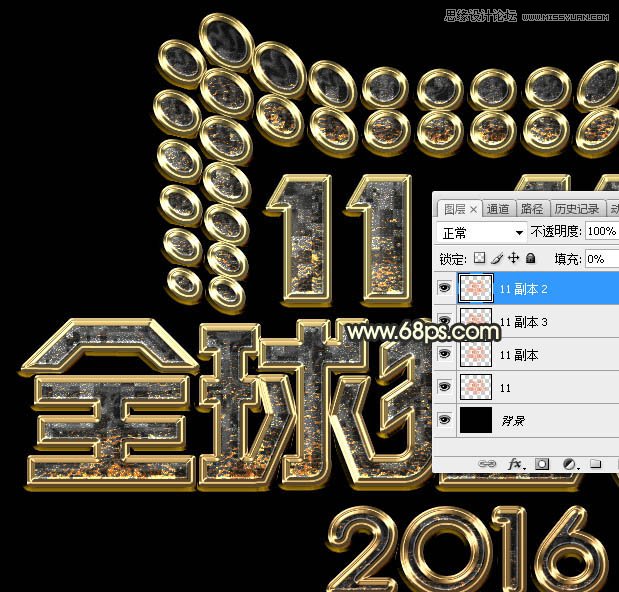Screen dimensions: 619x592
Task: Select the 11 副本 3 layer thumbnail
Action: tap(476, 322)
